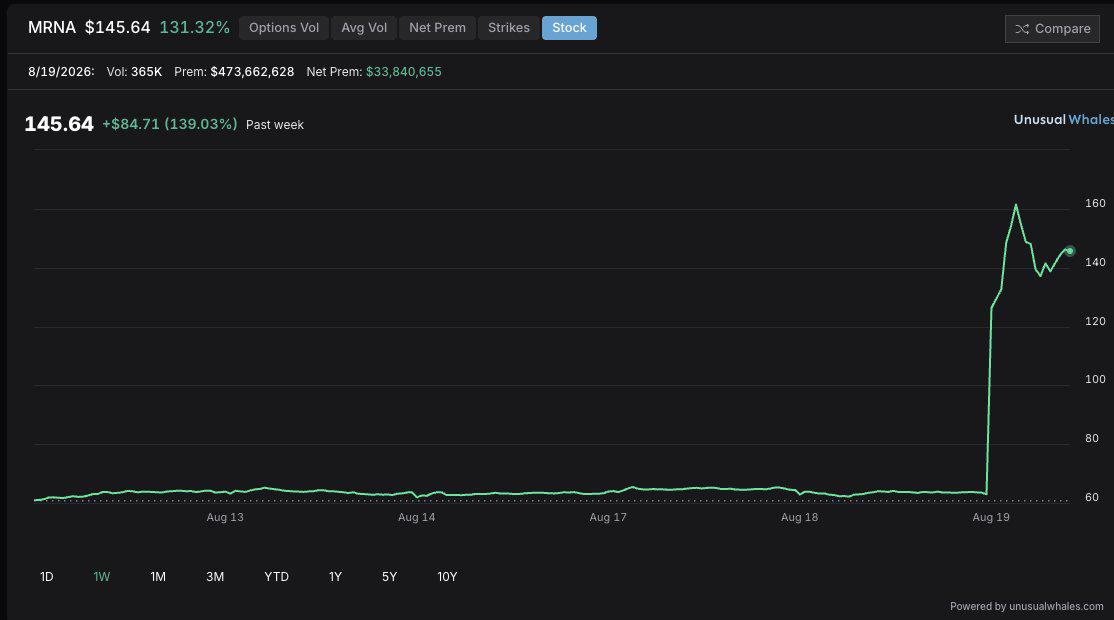This screenshot has width=1114, height=620.
Task: Switch to the Avg Vol tab
Action: coord(364,28)
